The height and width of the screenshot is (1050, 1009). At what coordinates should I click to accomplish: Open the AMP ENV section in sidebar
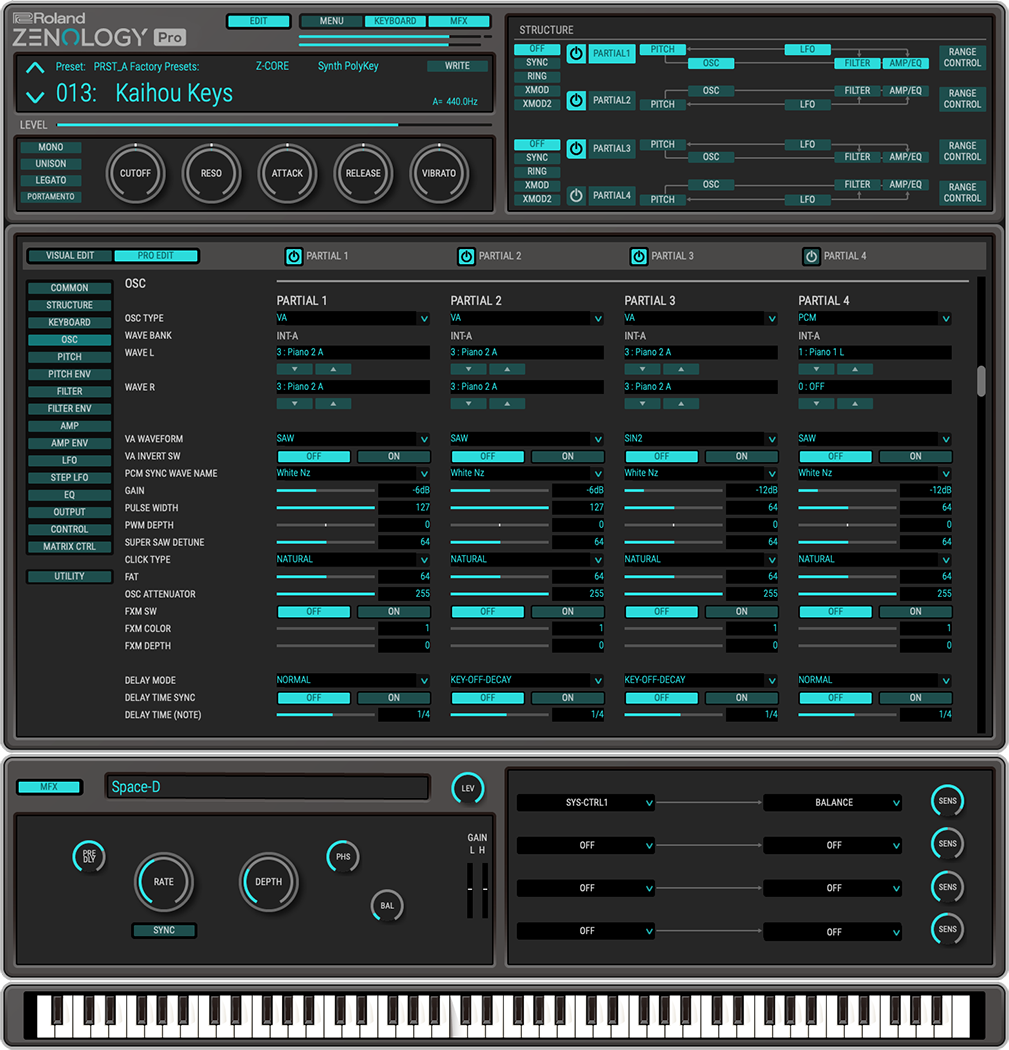(x=70, y=443)
